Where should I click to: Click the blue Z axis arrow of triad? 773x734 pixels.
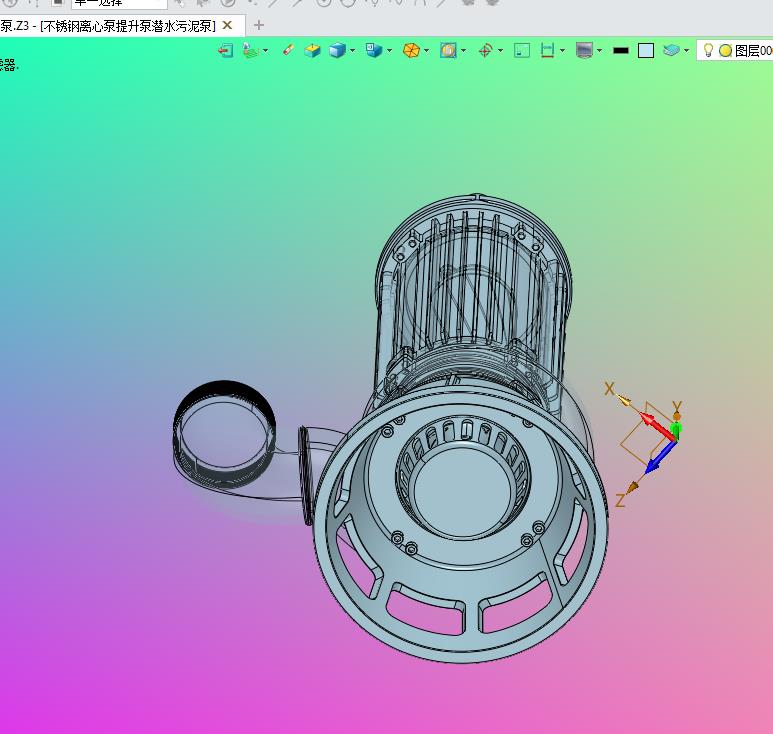660,457
